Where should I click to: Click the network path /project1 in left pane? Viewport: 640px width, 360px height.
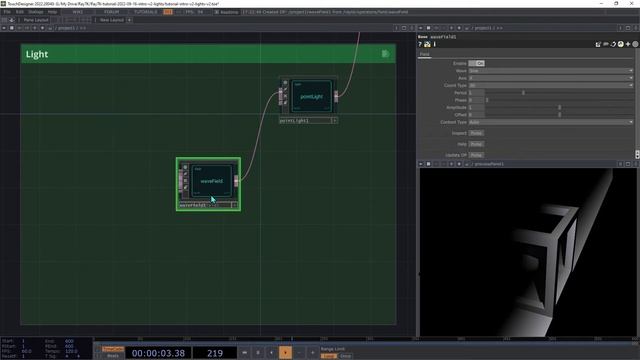point(67,28)
